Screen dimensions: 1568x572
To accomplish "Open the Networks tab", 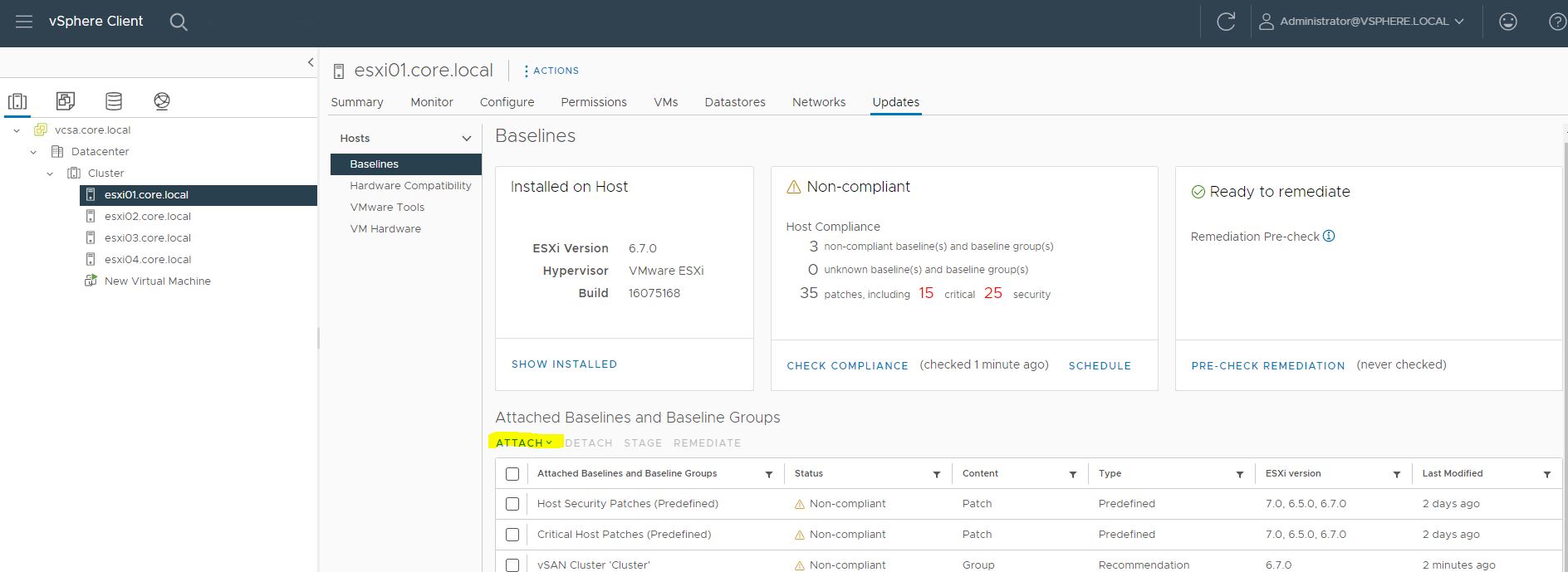I will (819, 102).
